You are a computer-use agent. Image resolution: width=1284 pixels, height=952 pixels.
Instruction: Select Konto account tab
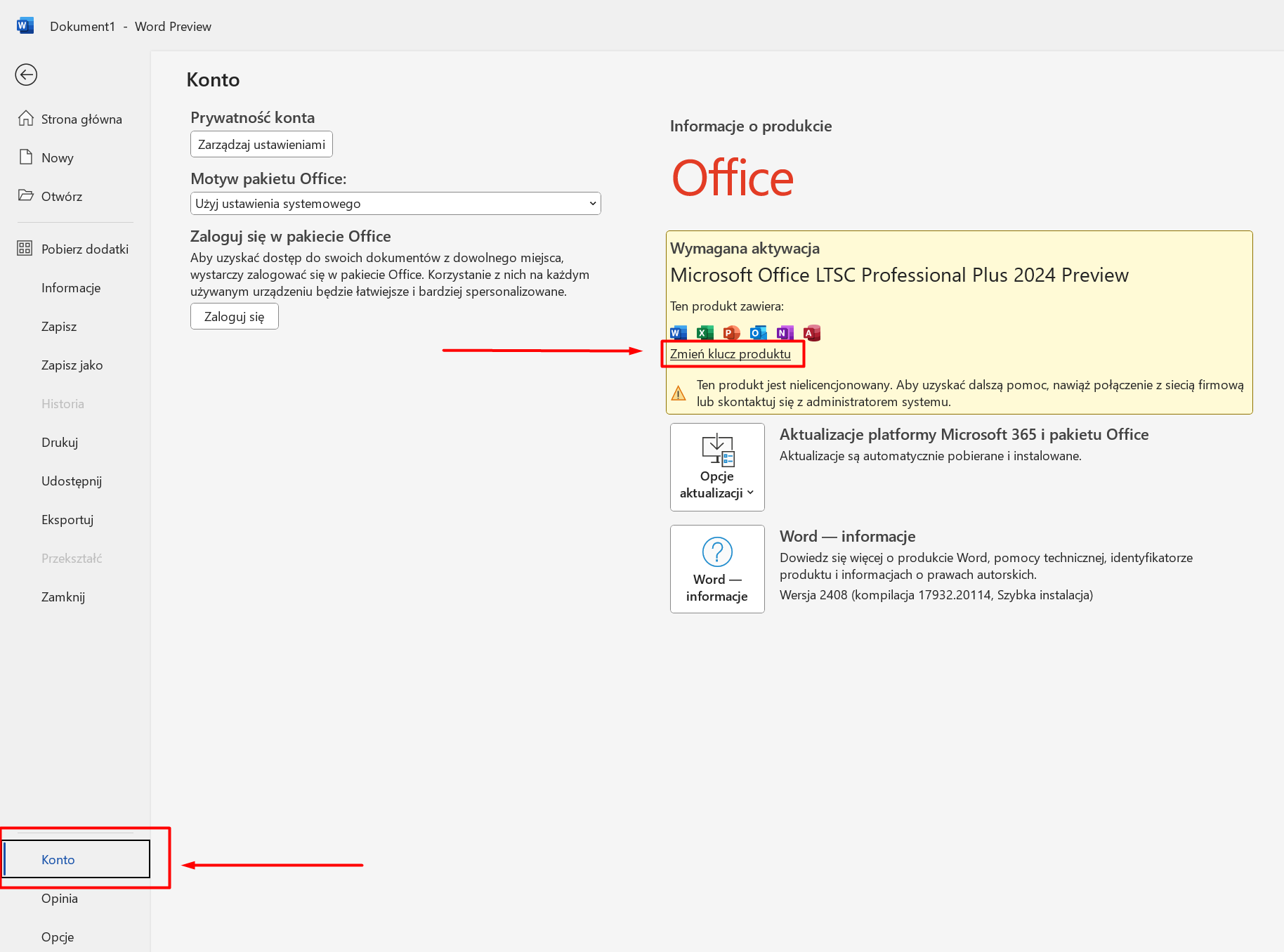click(x=77, y=859)
